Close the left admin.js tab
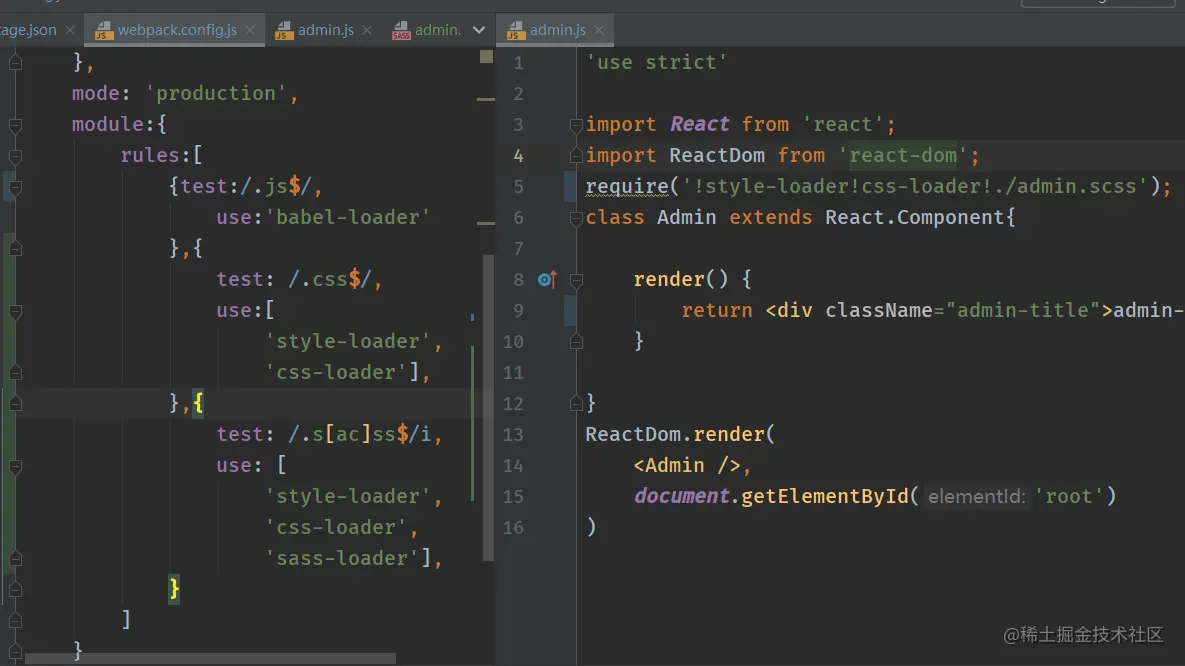Image resolution: width=1185 pixels, height=666 pixels. point(367,30)
